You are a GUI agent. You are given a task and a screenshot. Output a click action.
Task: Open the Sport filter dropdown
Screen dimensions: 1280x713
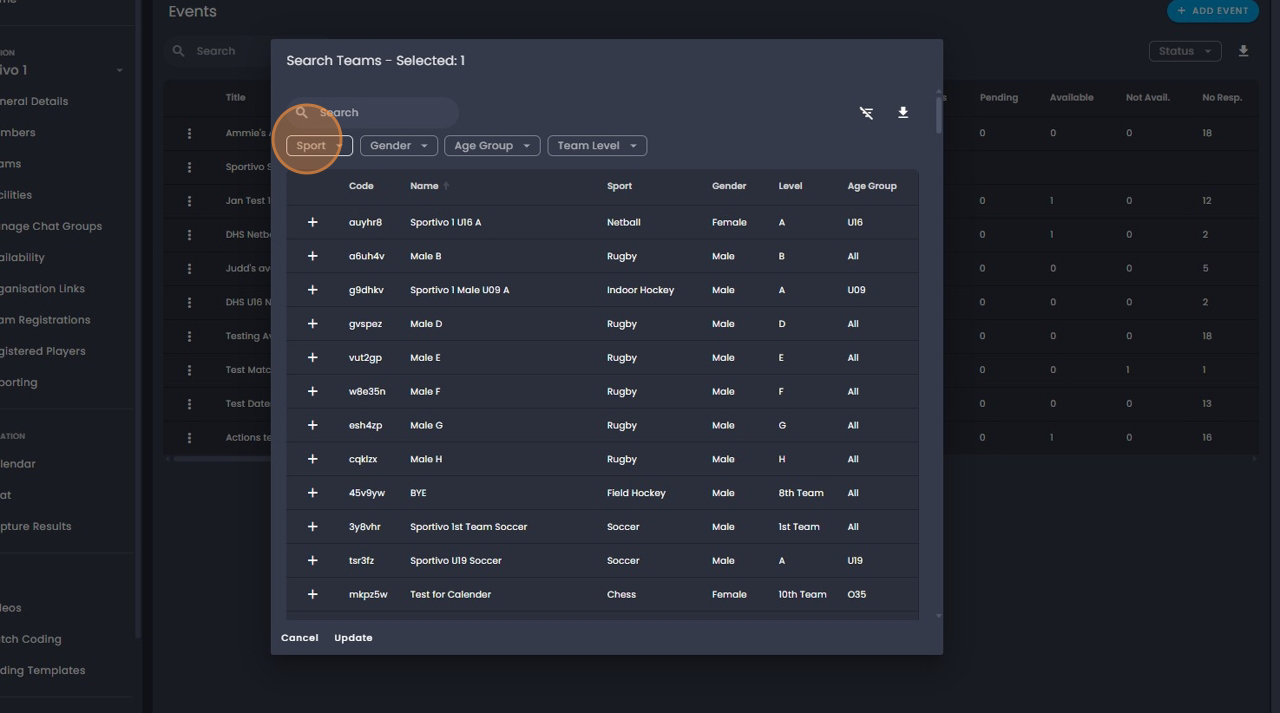click(319, 146)
